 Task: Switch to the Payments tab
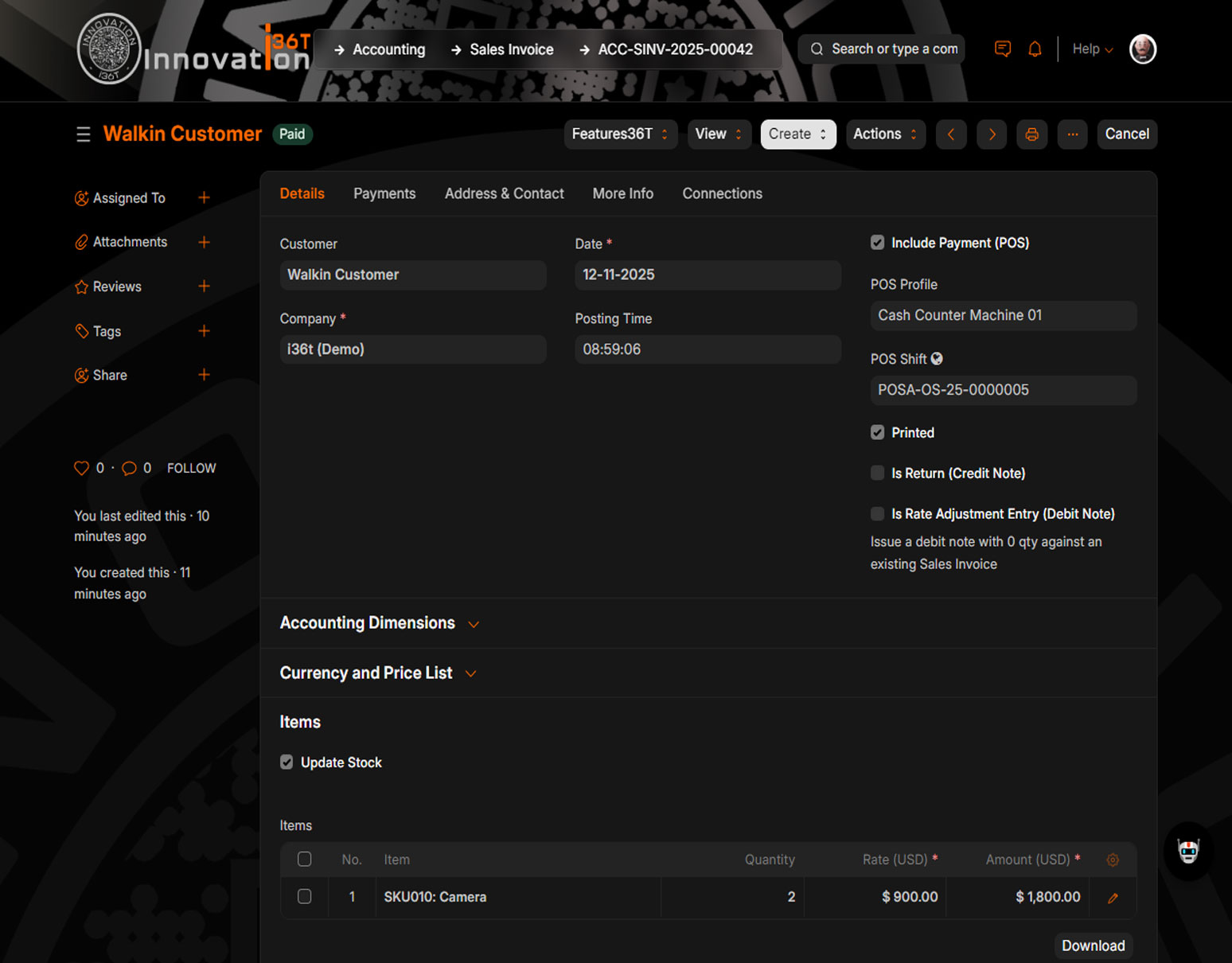[x=384, y=193]
